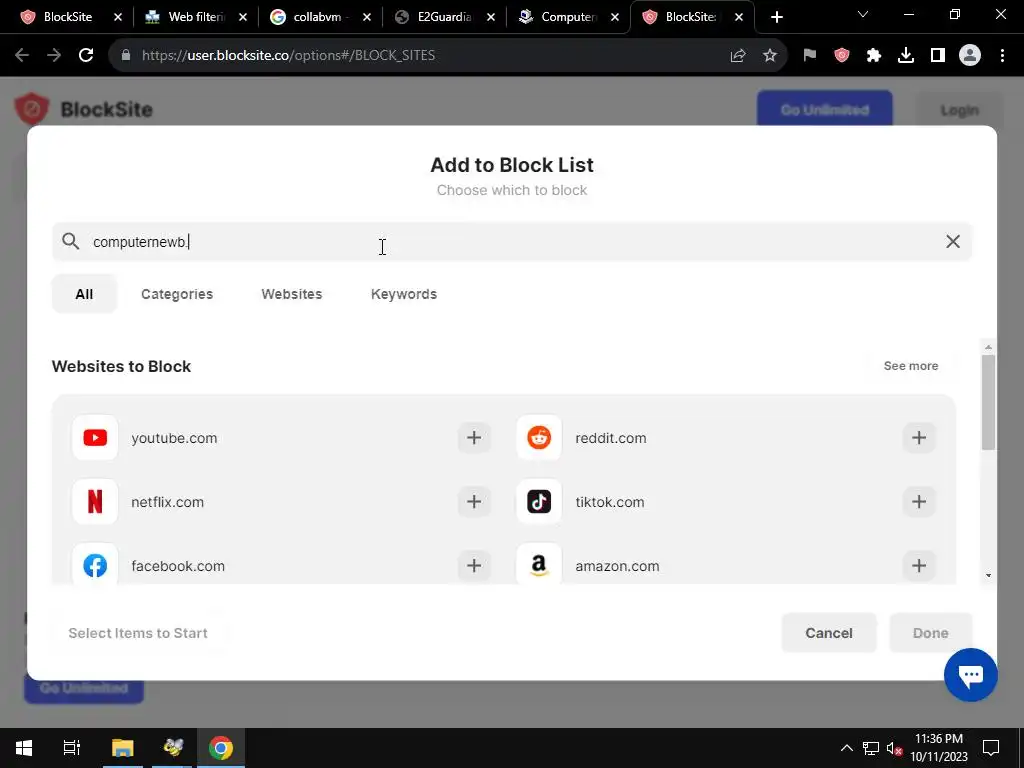The height and width of the screenshot is (768, 1024).
Task: Click the youtube.com text label
Action: tap(174, 438)
